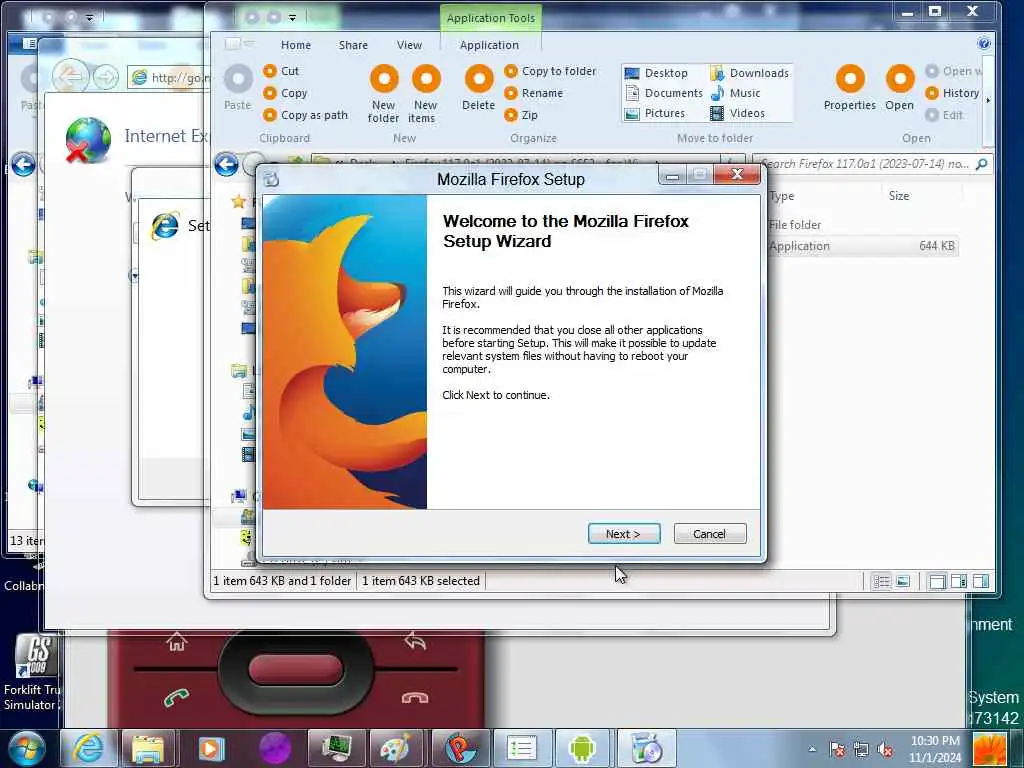The image size is (1024, 768).
Task: Switch to details view in status bar
Action: click(x=882, y=581)
